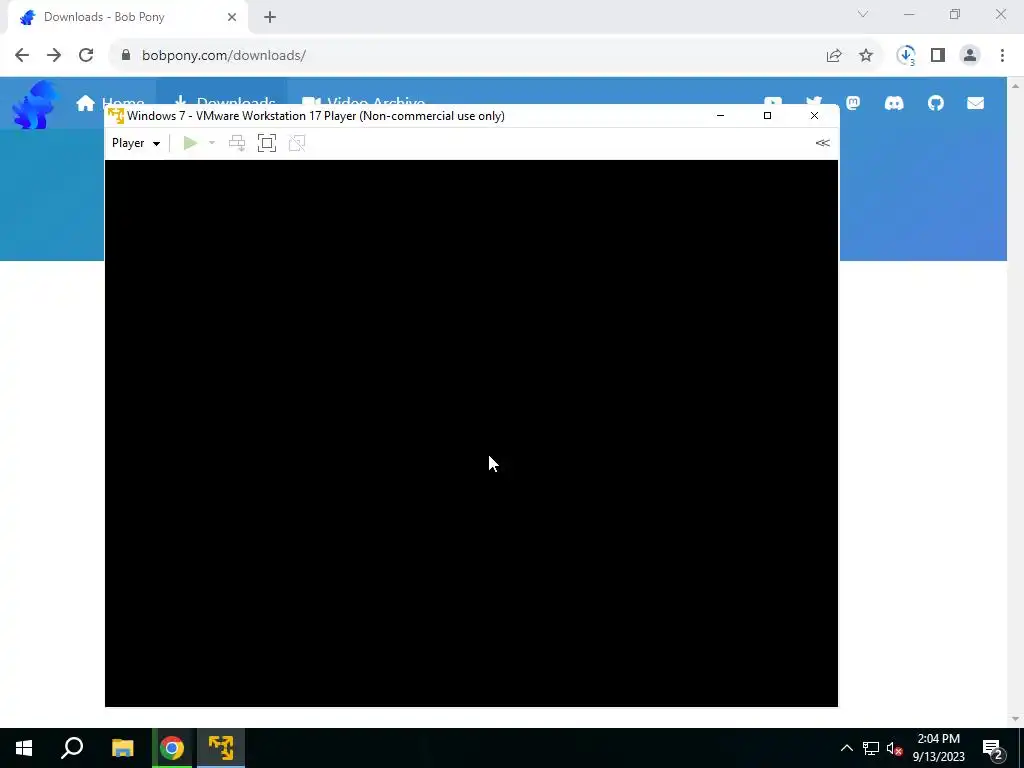Click the VMware Player taskbar icon

[221, 748]
